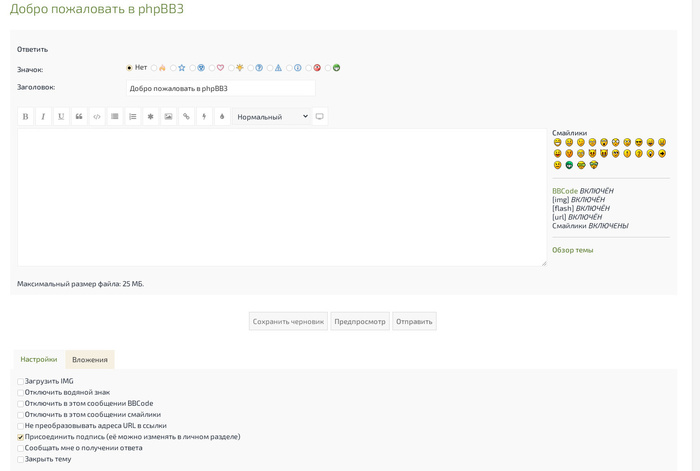Image resolution: width=700 pixels, height=471 pixels.
Task: Insert the tongue-out razz smiley
Action: 558,153
